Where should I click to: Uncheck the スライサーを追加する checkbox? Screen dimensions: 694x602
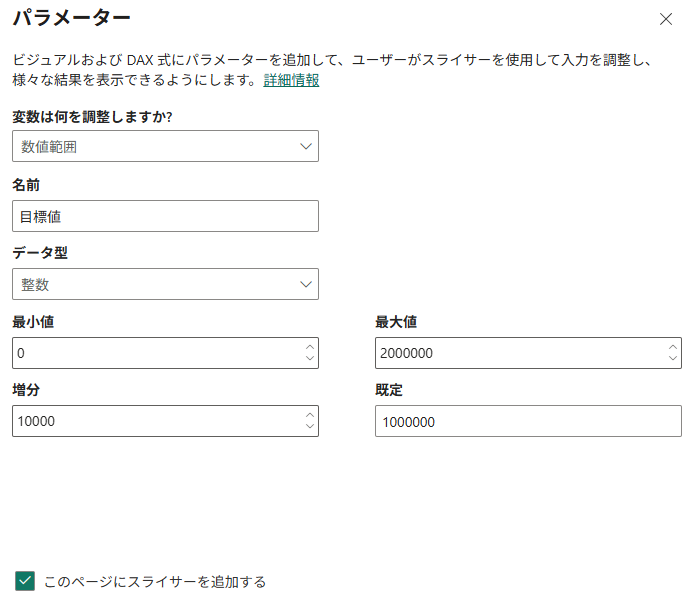[25, 581]
